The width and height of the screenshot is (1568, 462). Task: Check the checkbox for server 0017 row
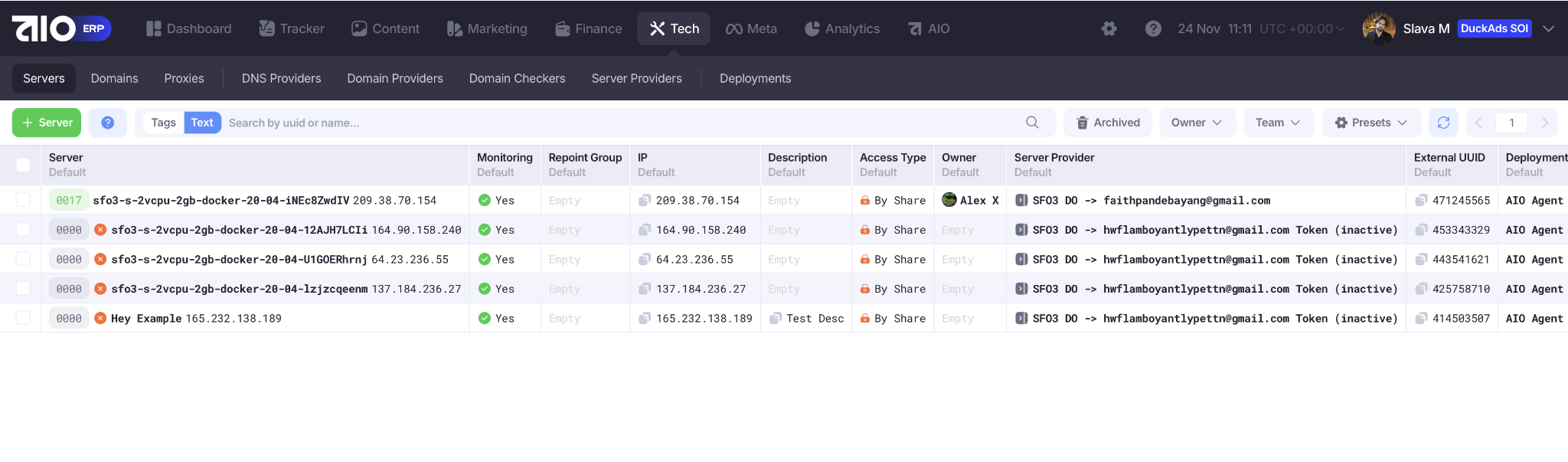(23, 200)
